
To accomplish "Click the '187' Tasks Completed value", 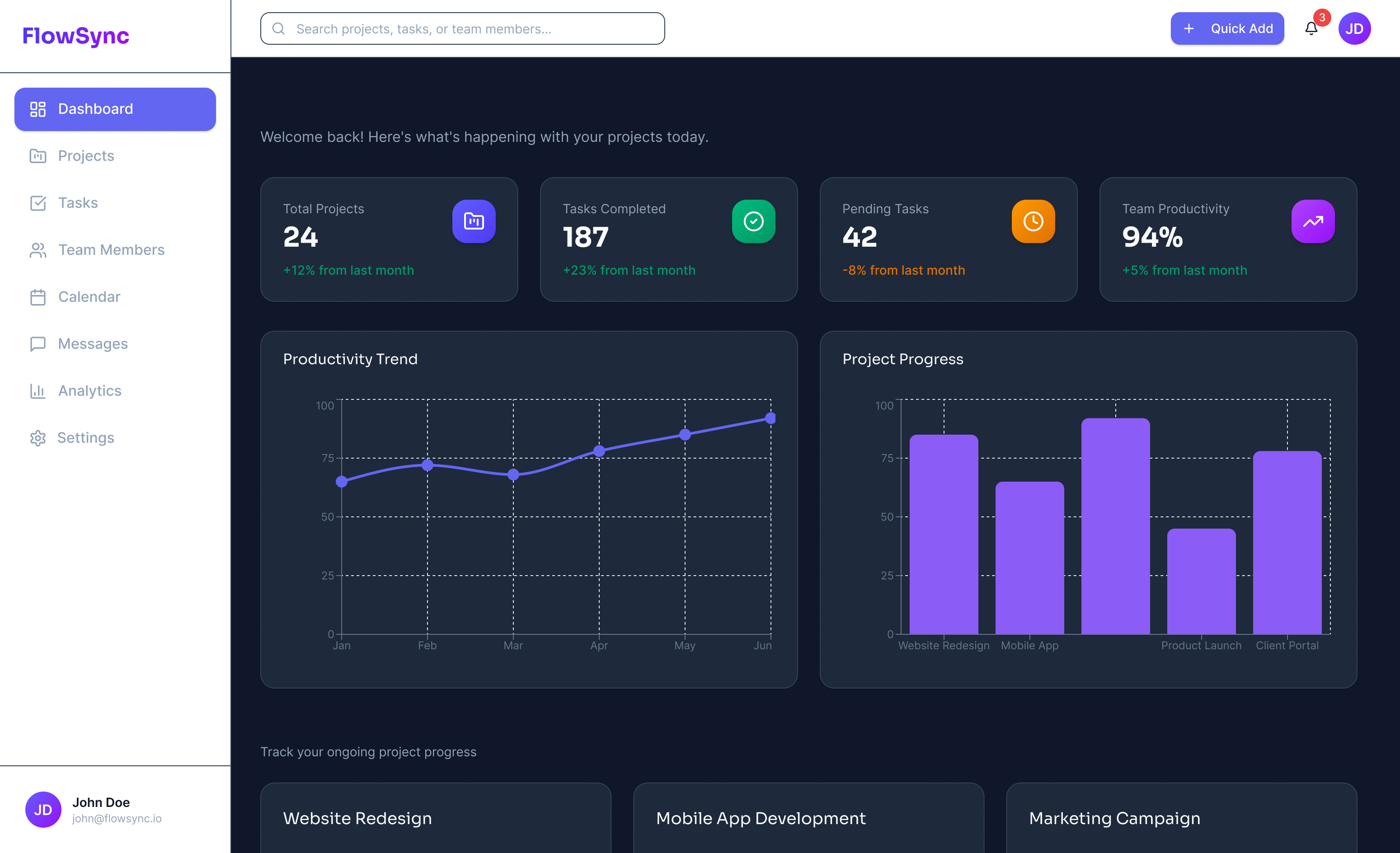I will coord(585,237).
